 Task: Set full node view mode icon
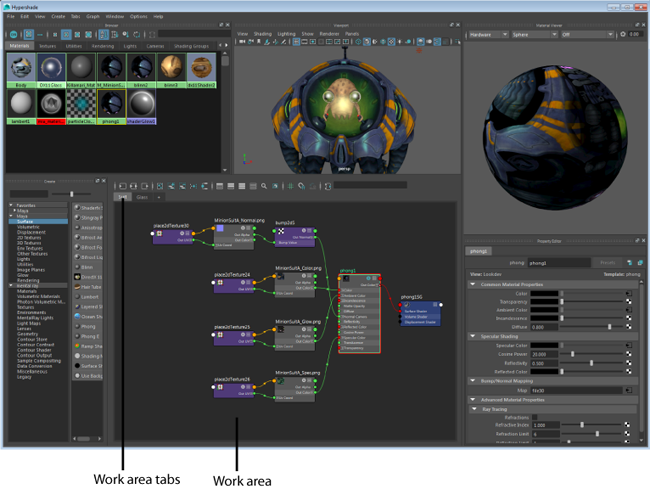pos(242,186)
